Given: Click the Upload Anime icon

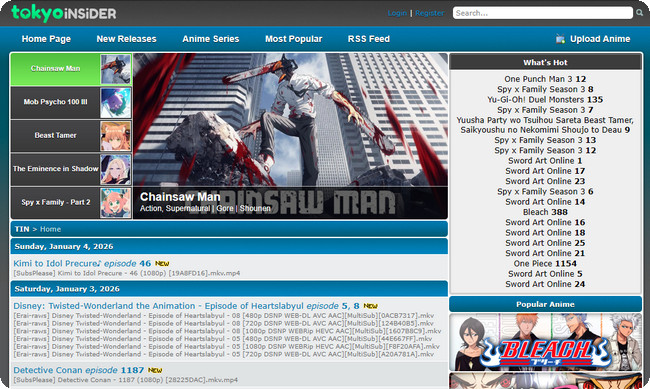Looking at the screenshot, I should click(560, 39).
